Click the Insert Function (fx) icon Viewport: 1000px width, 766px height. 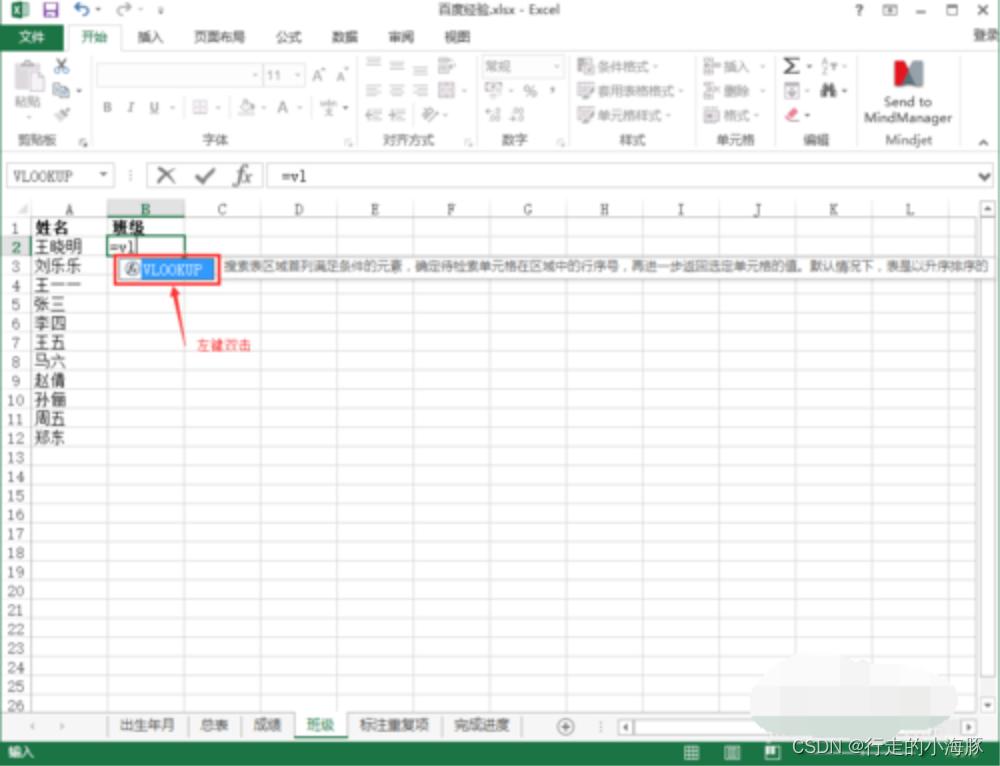pos(245,174)
